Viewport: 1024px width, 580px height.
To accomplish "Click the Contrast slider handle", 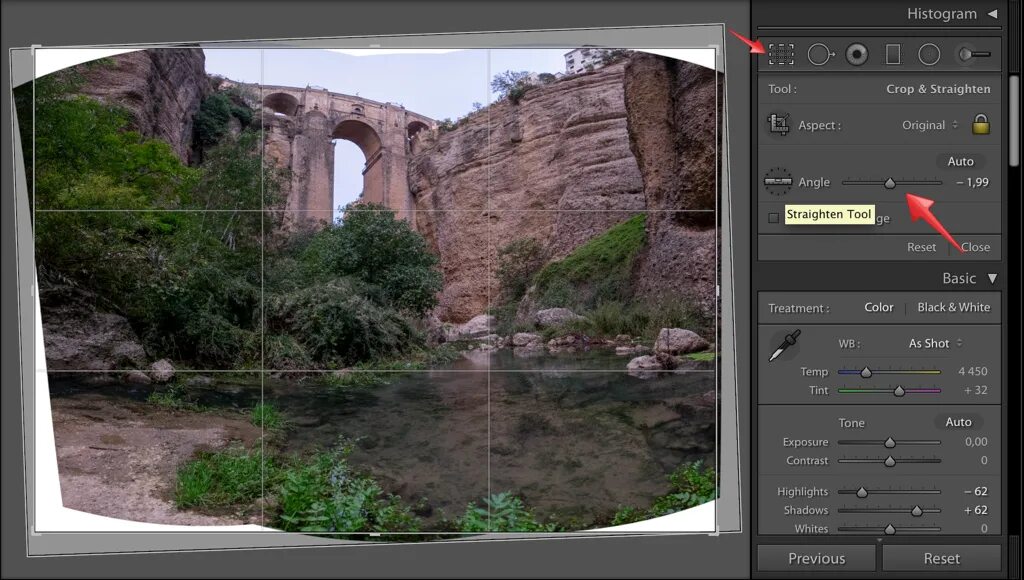I will coord(889,461).
